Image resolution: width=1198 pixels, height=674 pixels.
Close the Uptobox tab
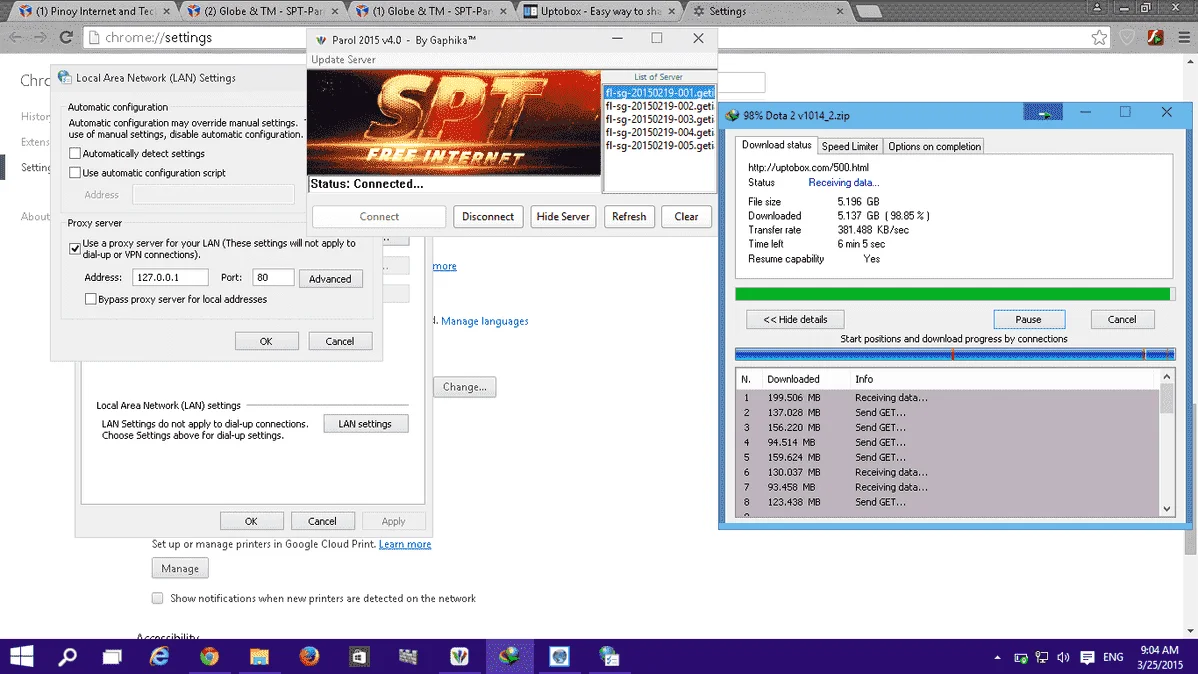pos(672,11)
